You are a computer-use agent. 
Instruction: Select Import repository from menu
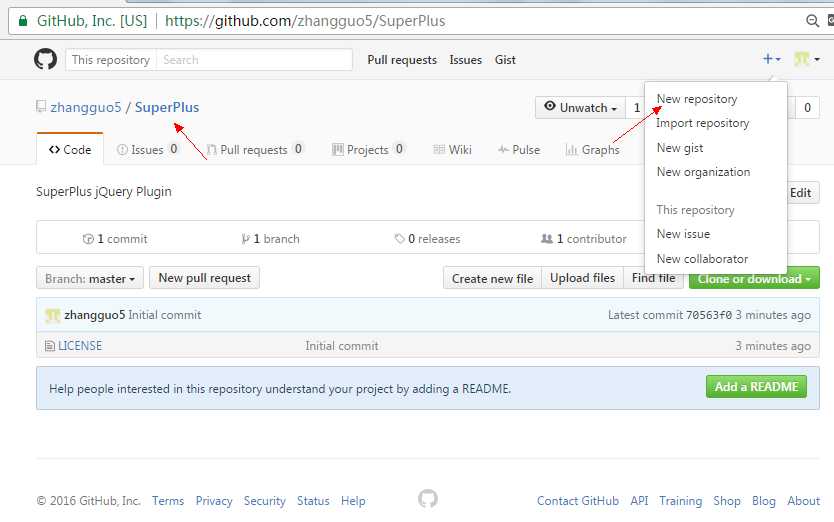[702, 123]
